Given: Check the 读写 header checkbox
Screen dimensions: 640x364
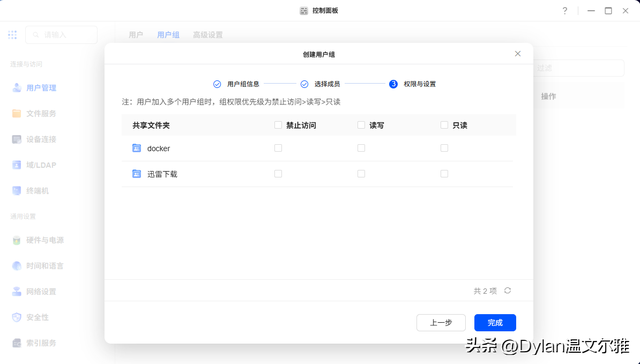Looking at the screenshot, I should tap(361, 124).
